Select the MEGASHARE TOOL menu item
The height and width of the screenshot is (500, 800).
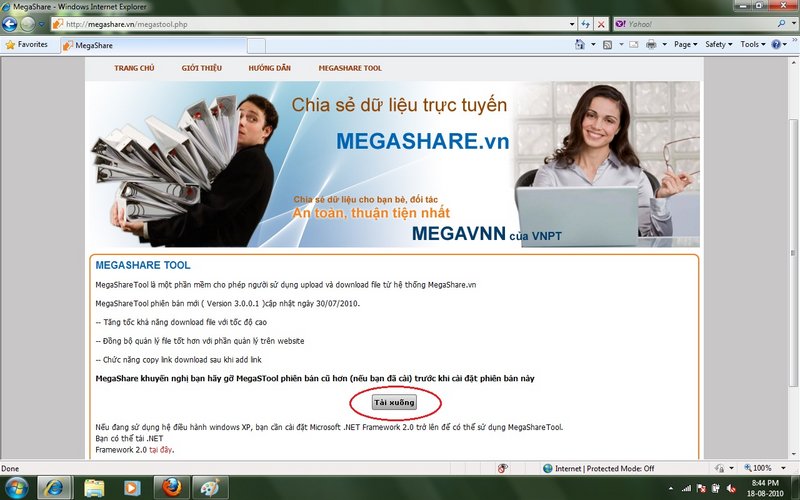point(350,69)
